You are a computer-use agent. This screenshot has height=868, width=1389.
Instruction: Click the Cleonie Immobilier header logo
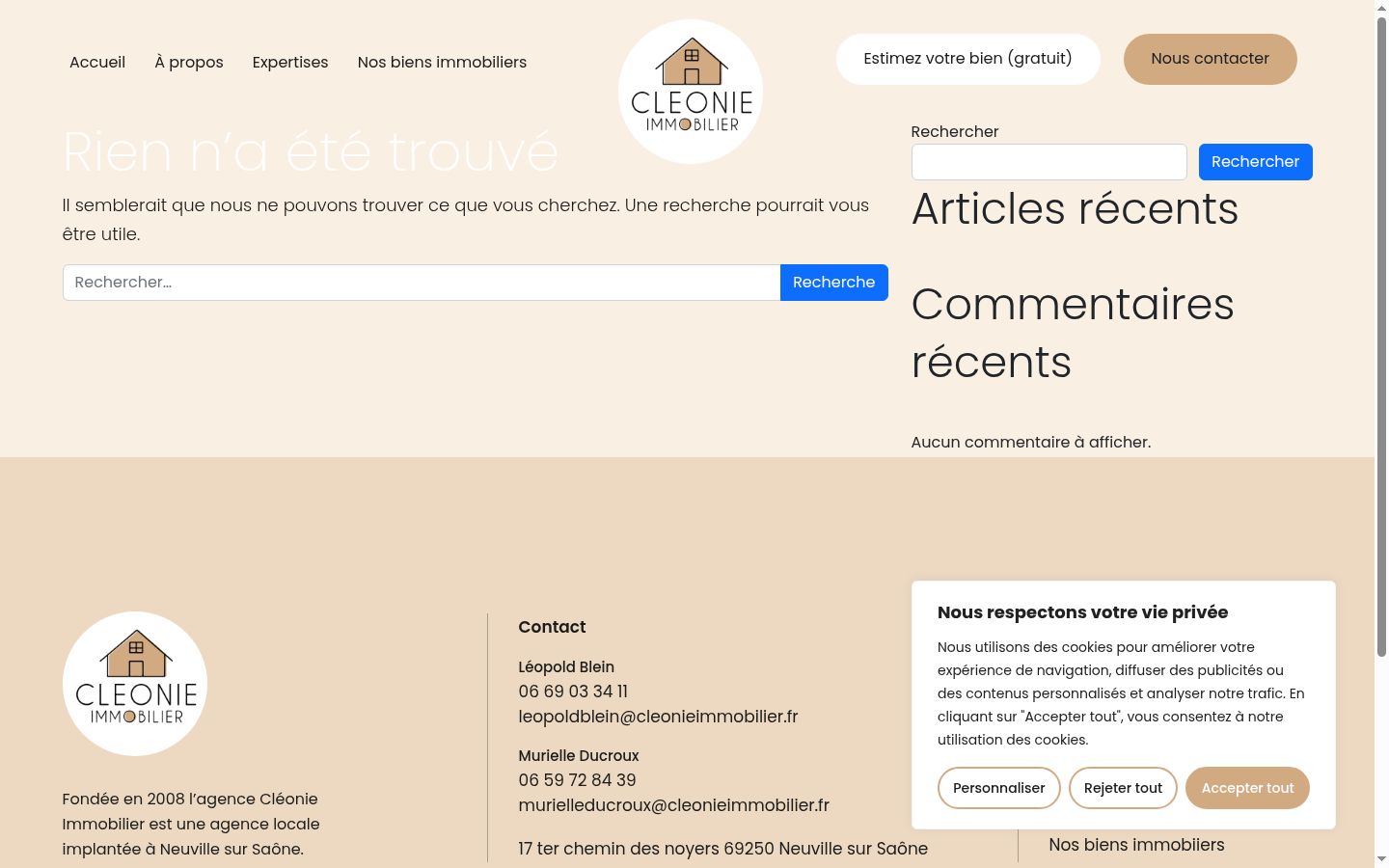[x=691, y=92]
